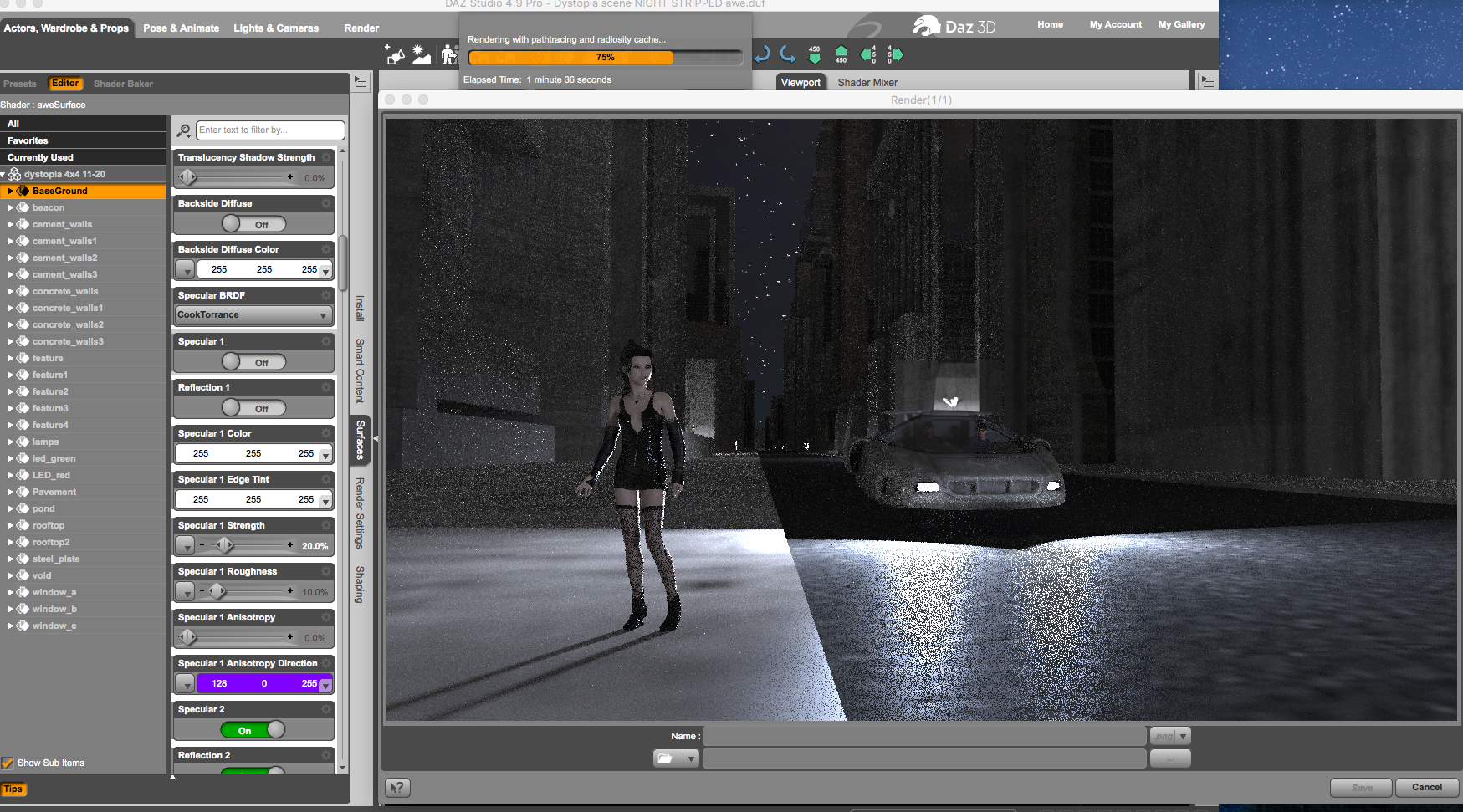Open the gear menu for Backside Diffuse Color
This screenshot has height=812, width=1463.
[326, 249]
